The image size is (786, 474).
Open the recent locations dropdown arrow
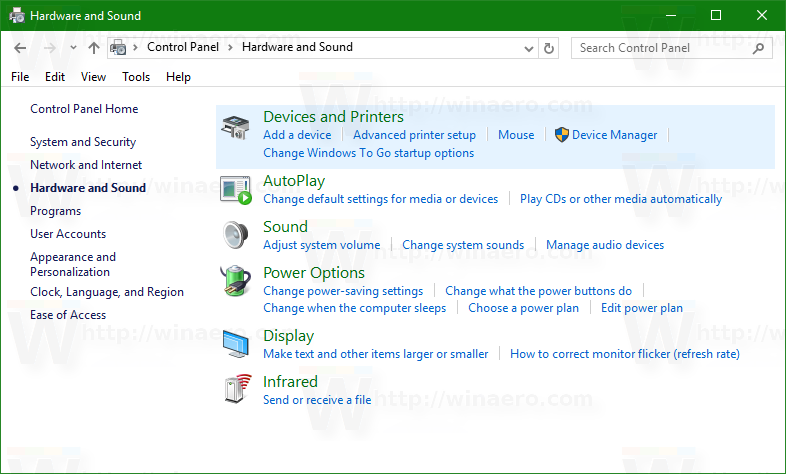(x=73, y=48)
